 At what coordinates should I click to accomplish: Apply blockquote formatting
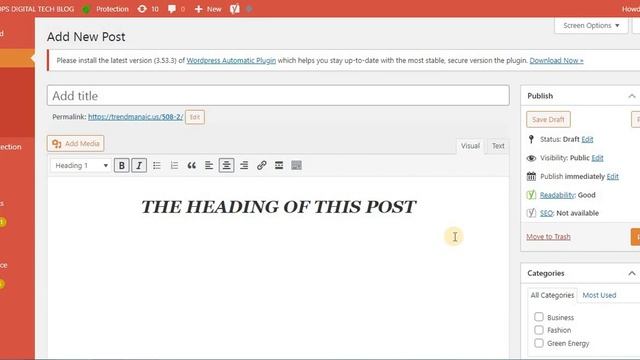click(x=191, y=165)
